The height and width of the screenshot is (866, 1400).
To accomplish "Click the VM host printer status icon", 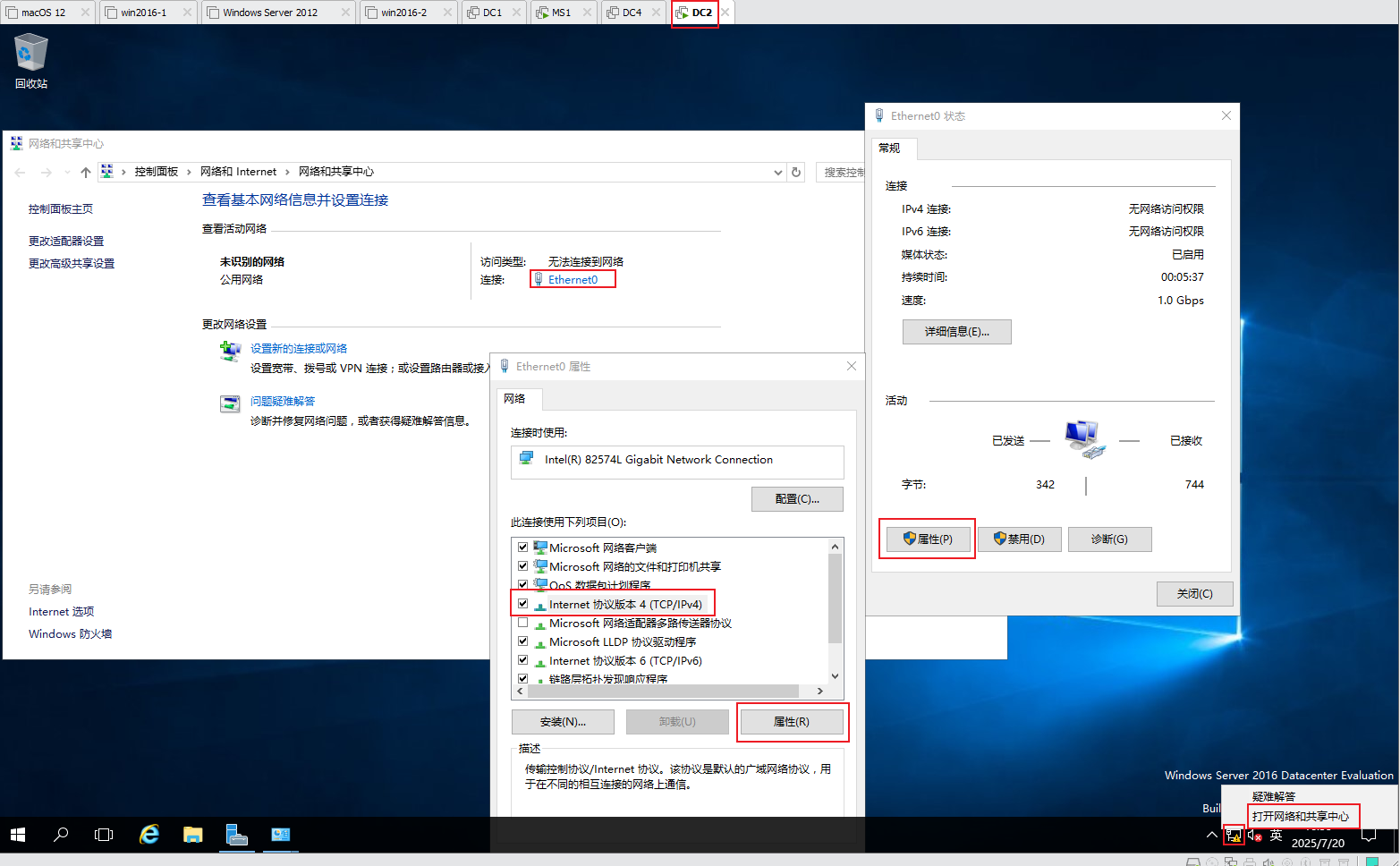I will click(x=1249, y=862).
